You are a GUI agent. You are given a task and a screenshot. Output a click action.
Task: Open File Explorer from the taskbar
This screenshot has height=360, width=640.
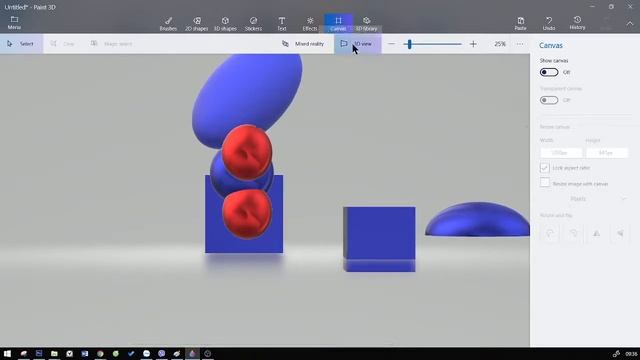54,353
